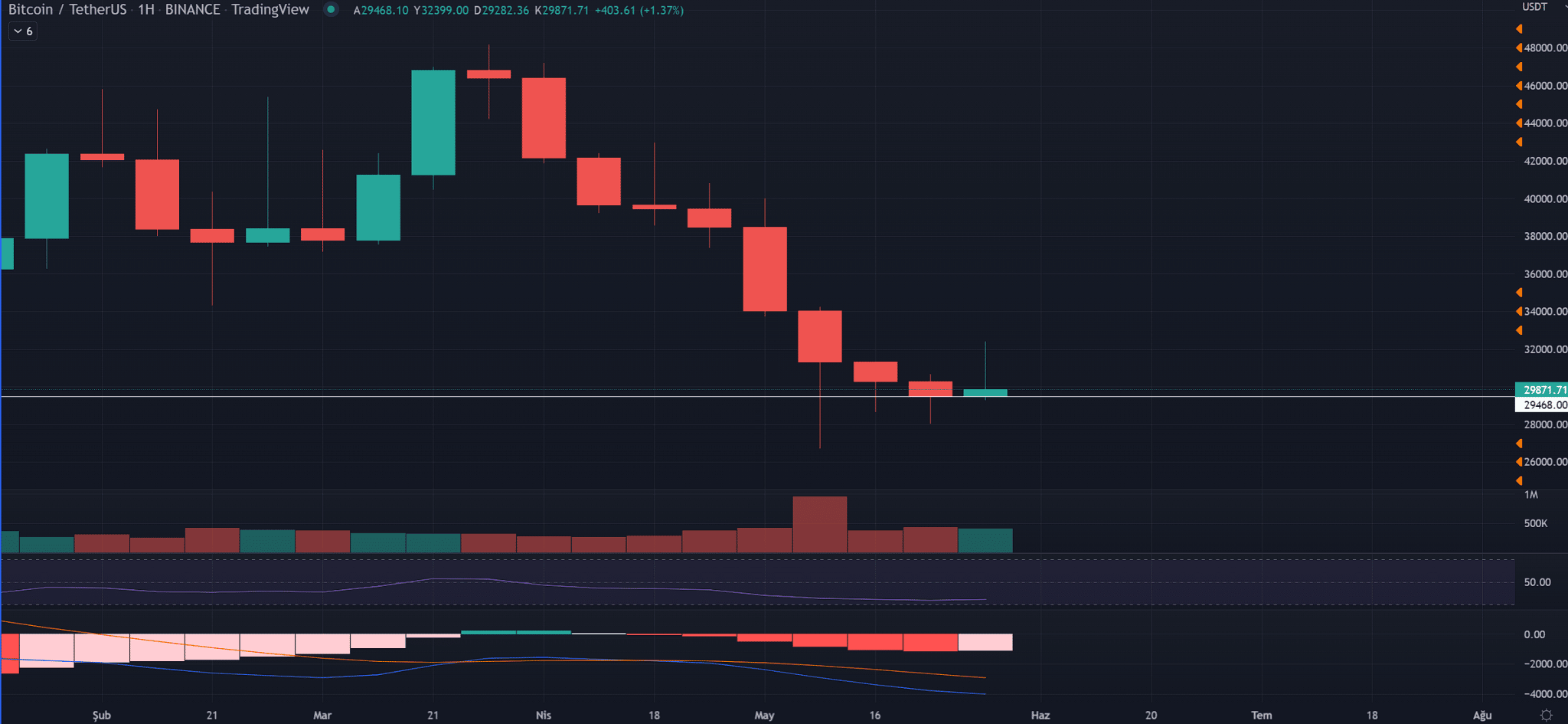Click the Haz label on time axis
The image size is (1568, 724).
click(x=1040, y=715)
